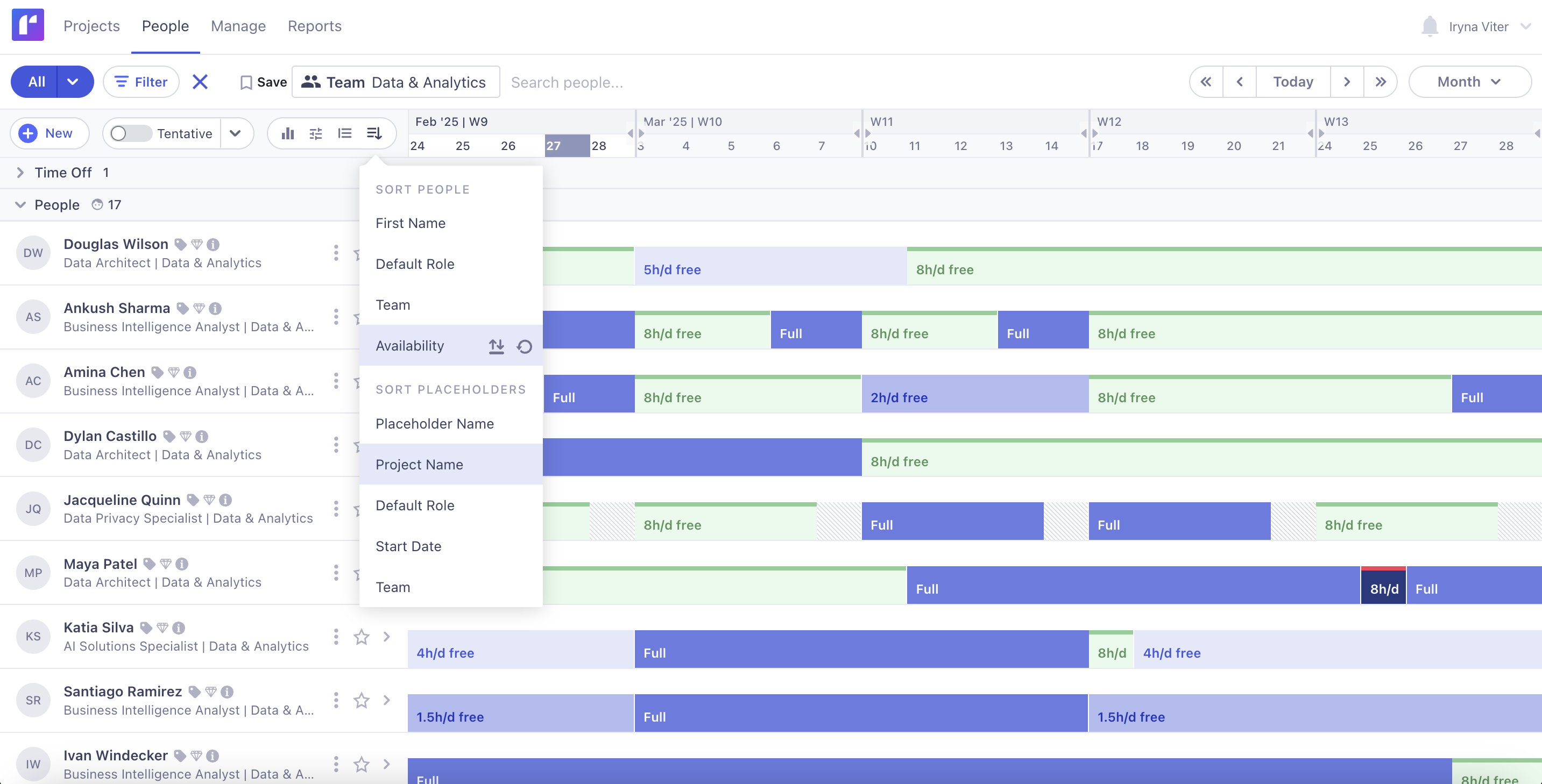Toggle the Tentative switch
Viewport: 1542px width, 784px height.
[x=131, y=133]
